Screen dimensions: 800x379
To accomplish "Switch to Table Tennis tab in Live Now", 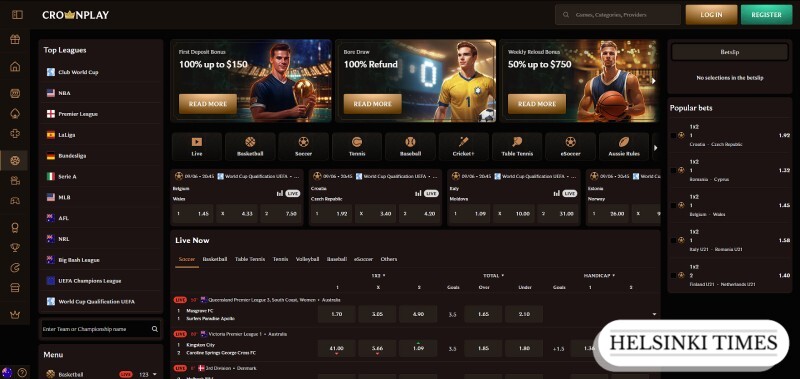I will [250, 259].
